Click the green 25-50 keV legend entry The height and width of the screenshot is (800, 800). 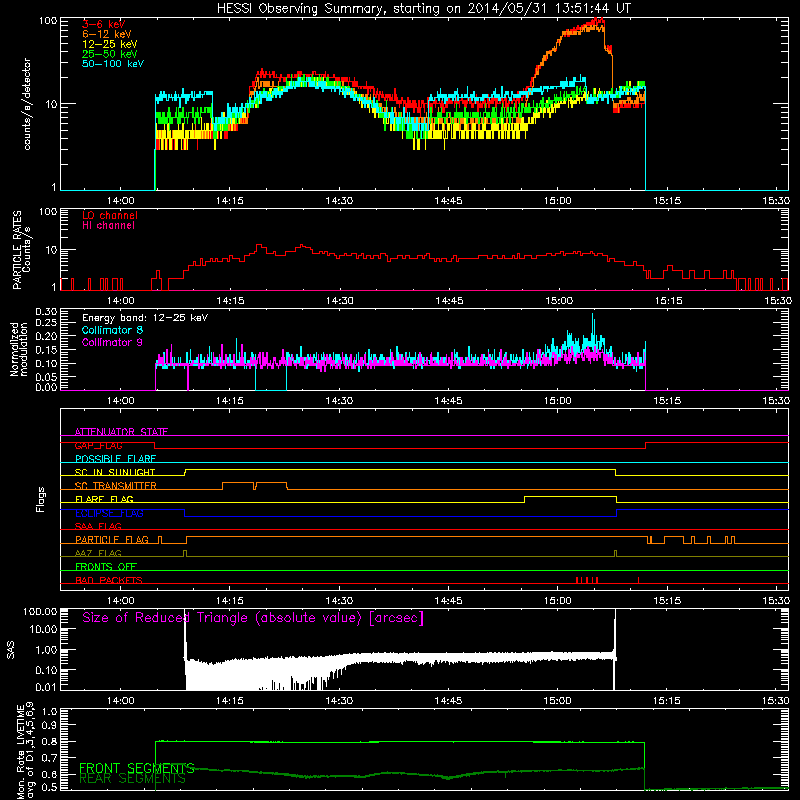pos(110,54)
